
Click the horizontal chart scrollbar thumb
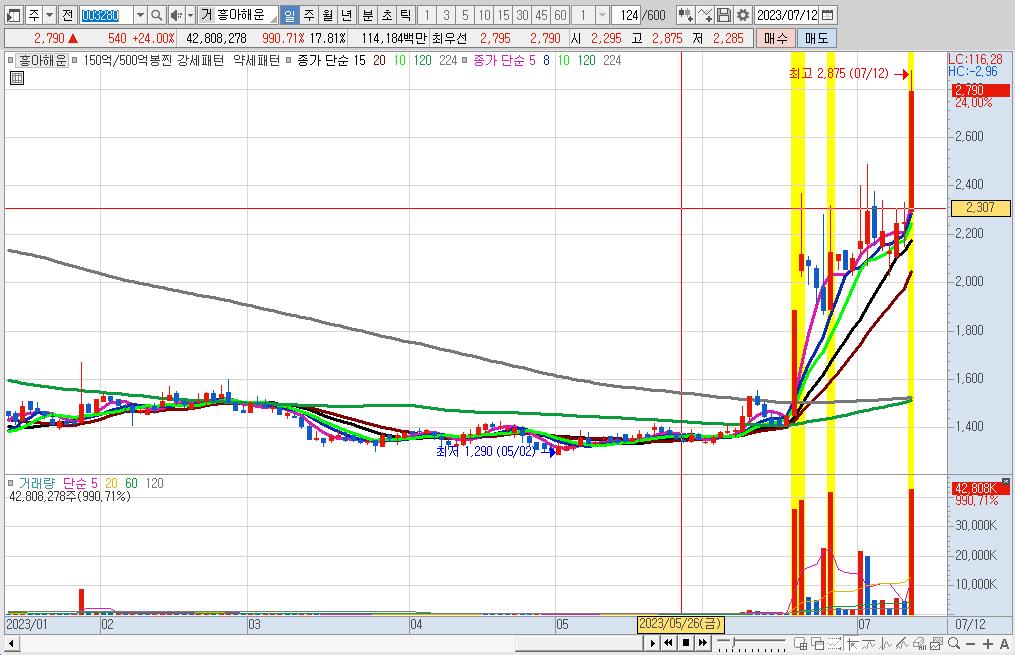(578, 643)
